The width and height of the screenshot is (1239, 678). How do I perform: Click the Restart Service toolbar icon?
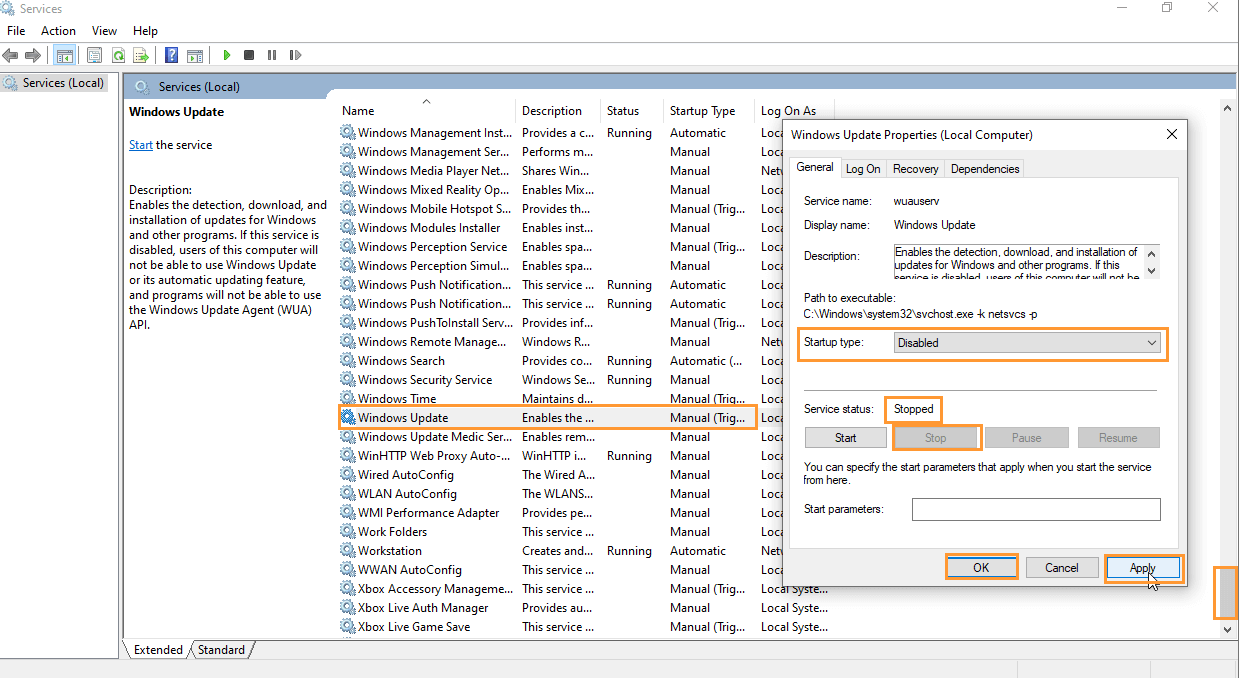click(x=293, y=56)
